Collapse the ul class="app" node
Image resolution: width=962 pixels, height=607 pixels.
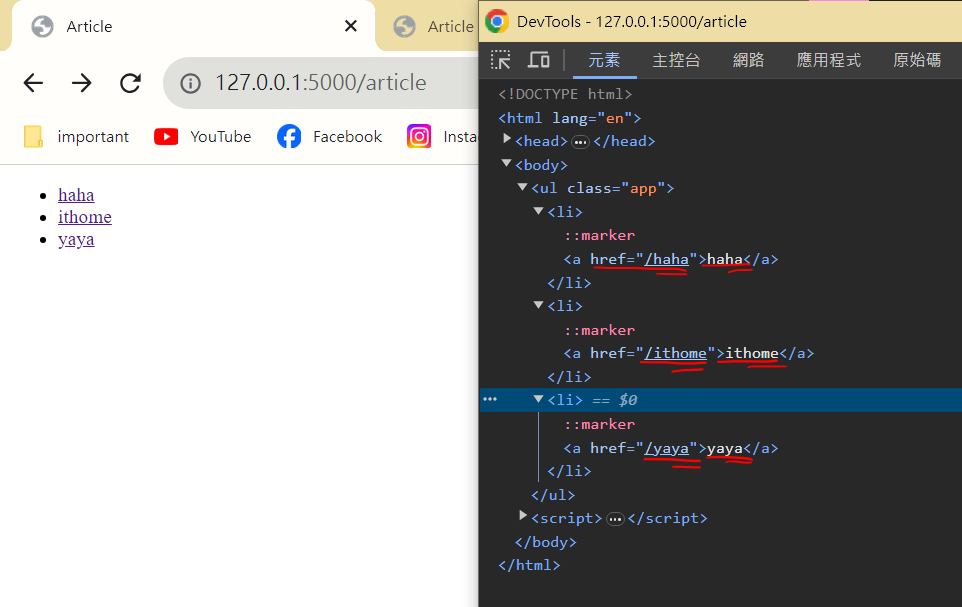point(523,187)
